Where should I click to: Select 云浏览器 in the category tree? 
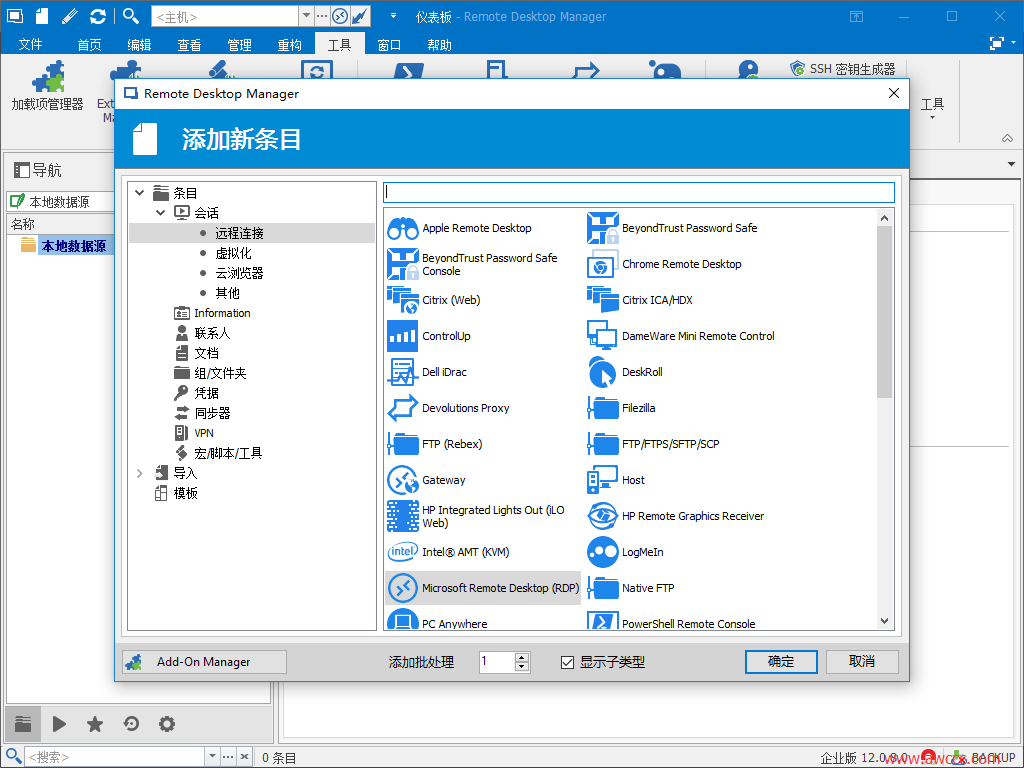pyautogui.click(x=239, y=273)
